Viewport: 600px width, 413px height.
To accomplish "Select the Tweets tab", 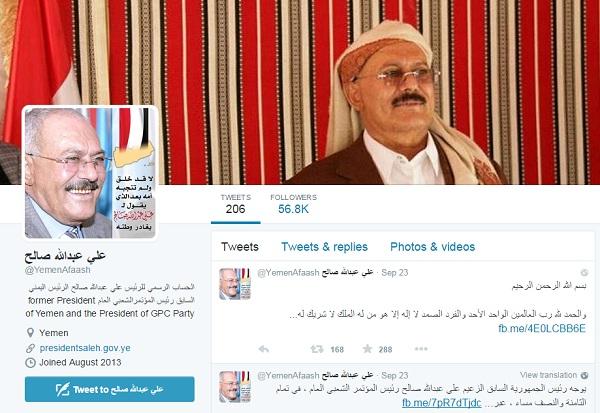I will (240, 247).
